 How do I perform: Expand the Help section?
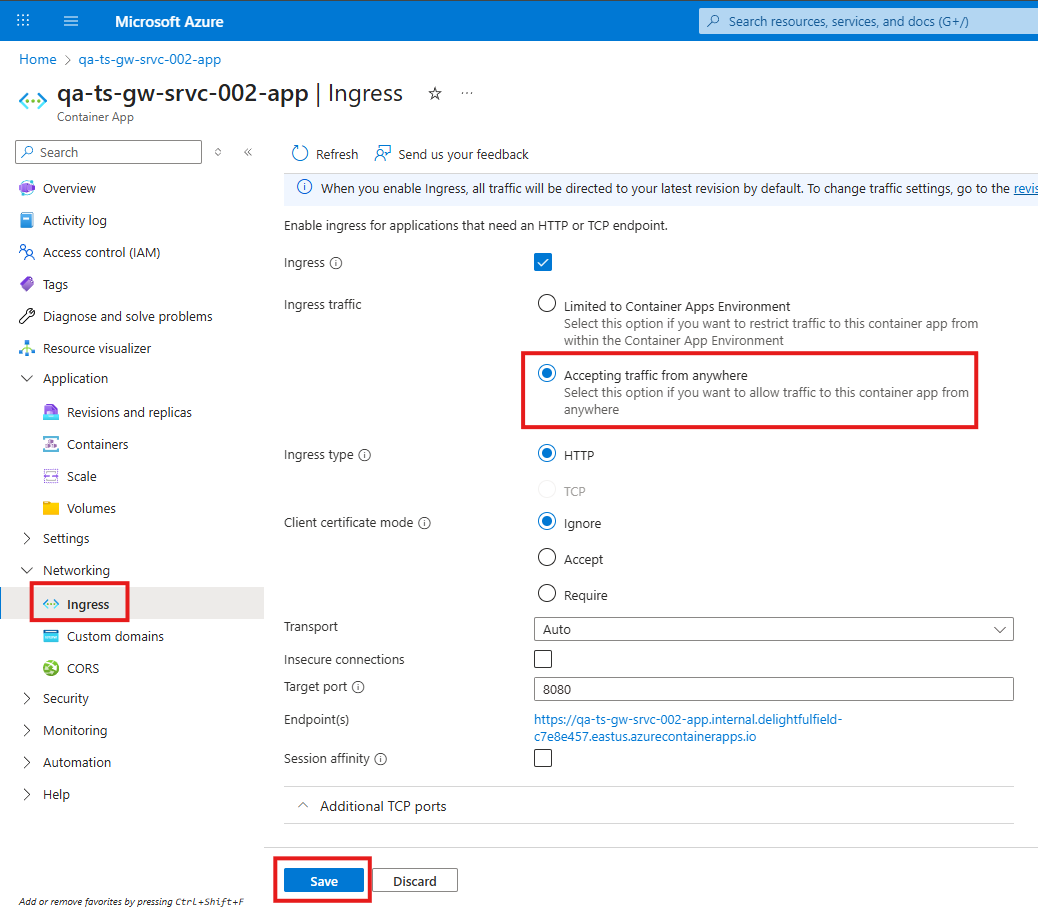[27, 794]
